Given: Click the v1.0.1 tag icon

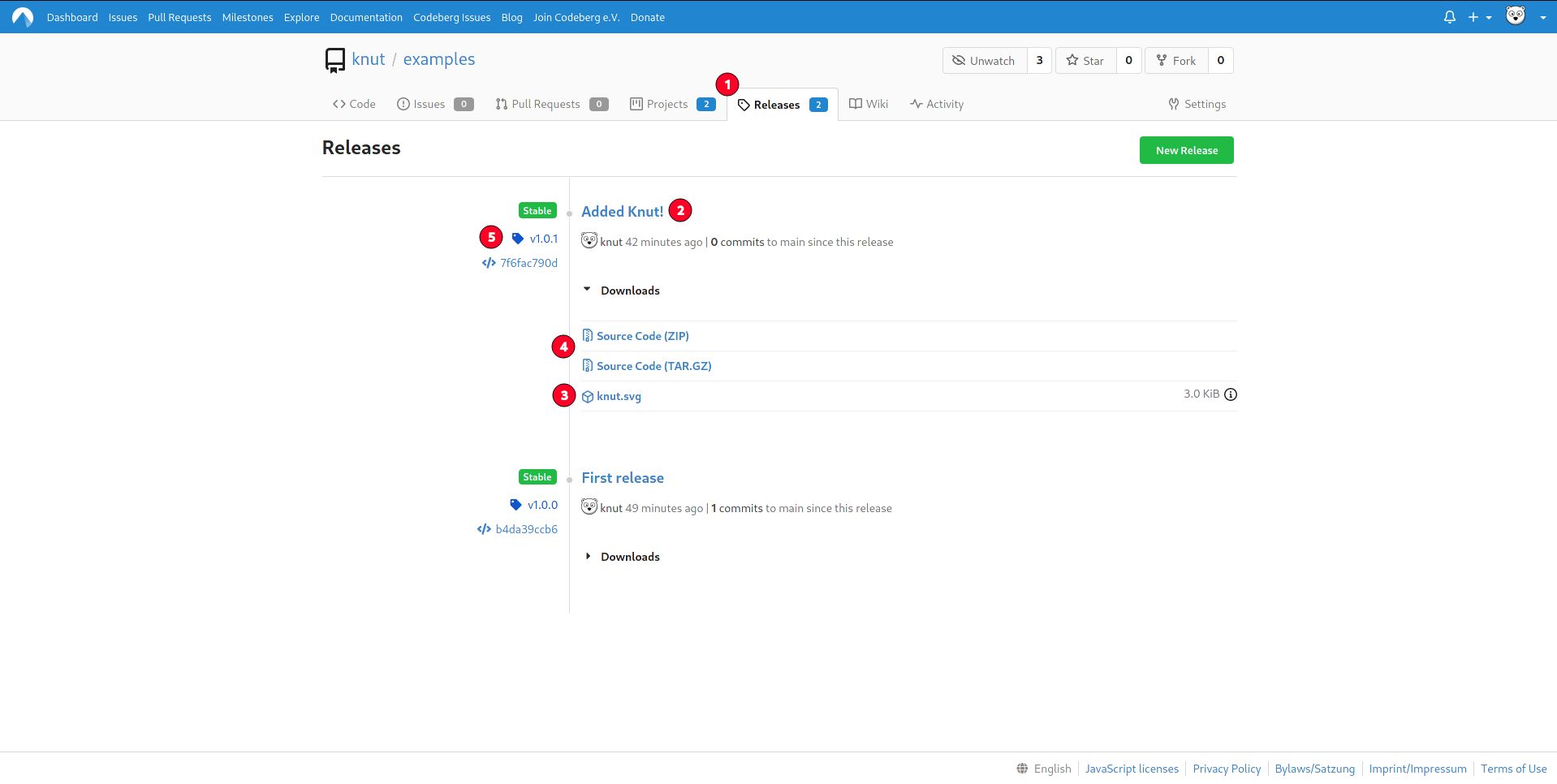Looking at the screenshot, I should point(518,239).
